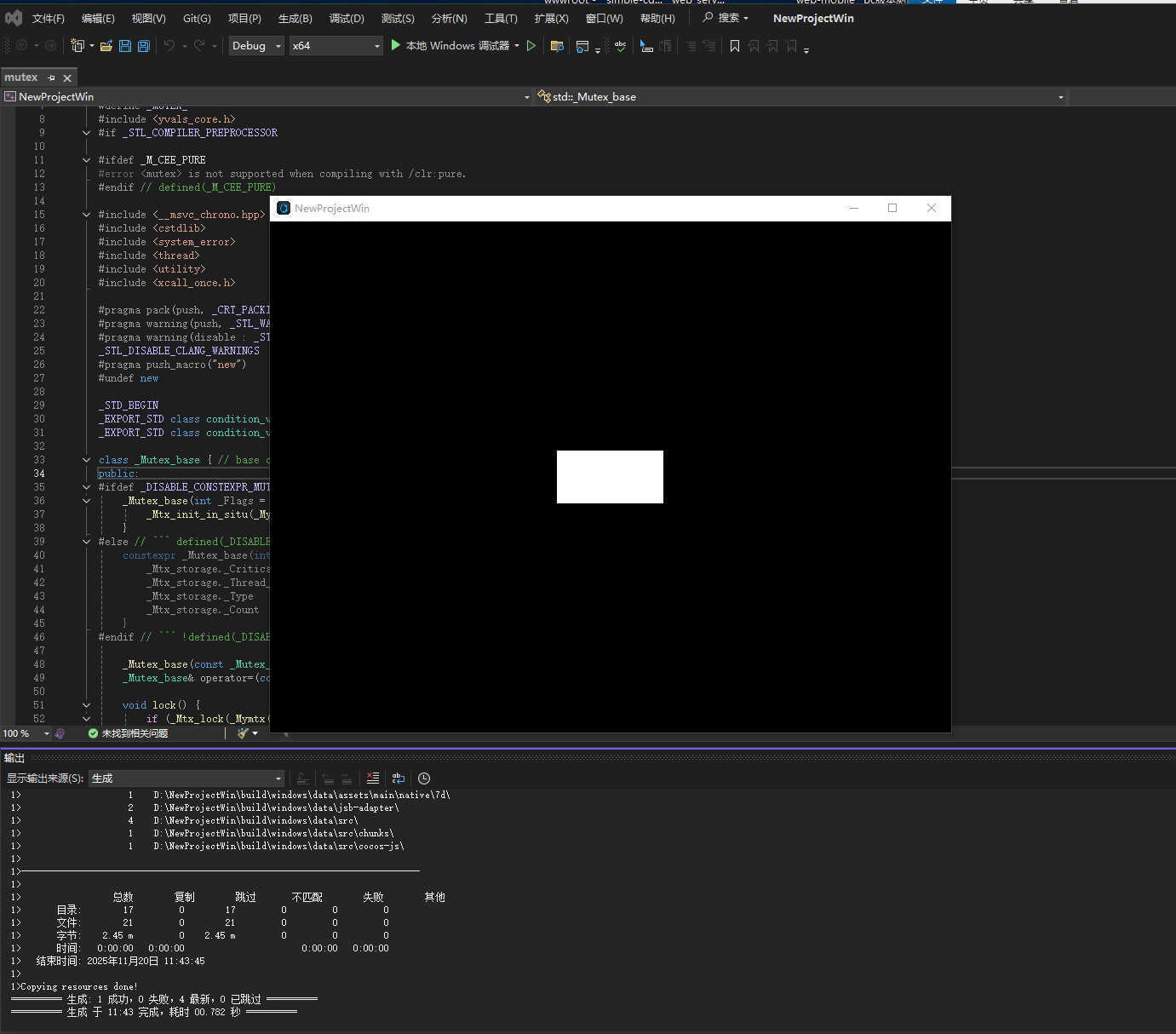Click the window layout icon in the toolbar

click(x=582, y=46)
